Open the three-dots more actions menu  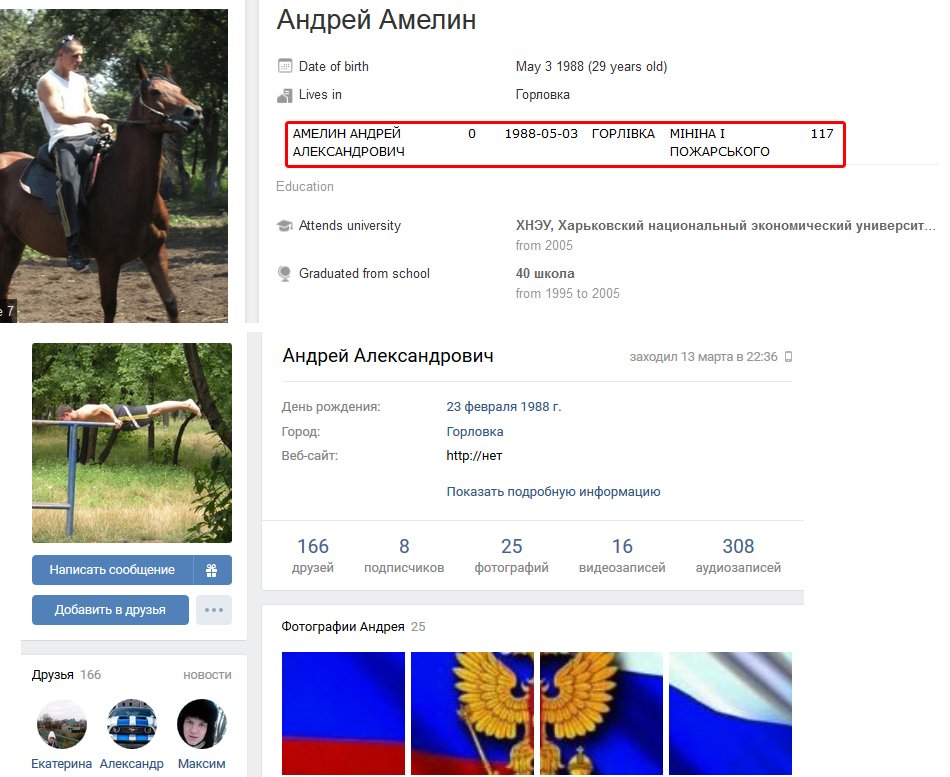213,610
